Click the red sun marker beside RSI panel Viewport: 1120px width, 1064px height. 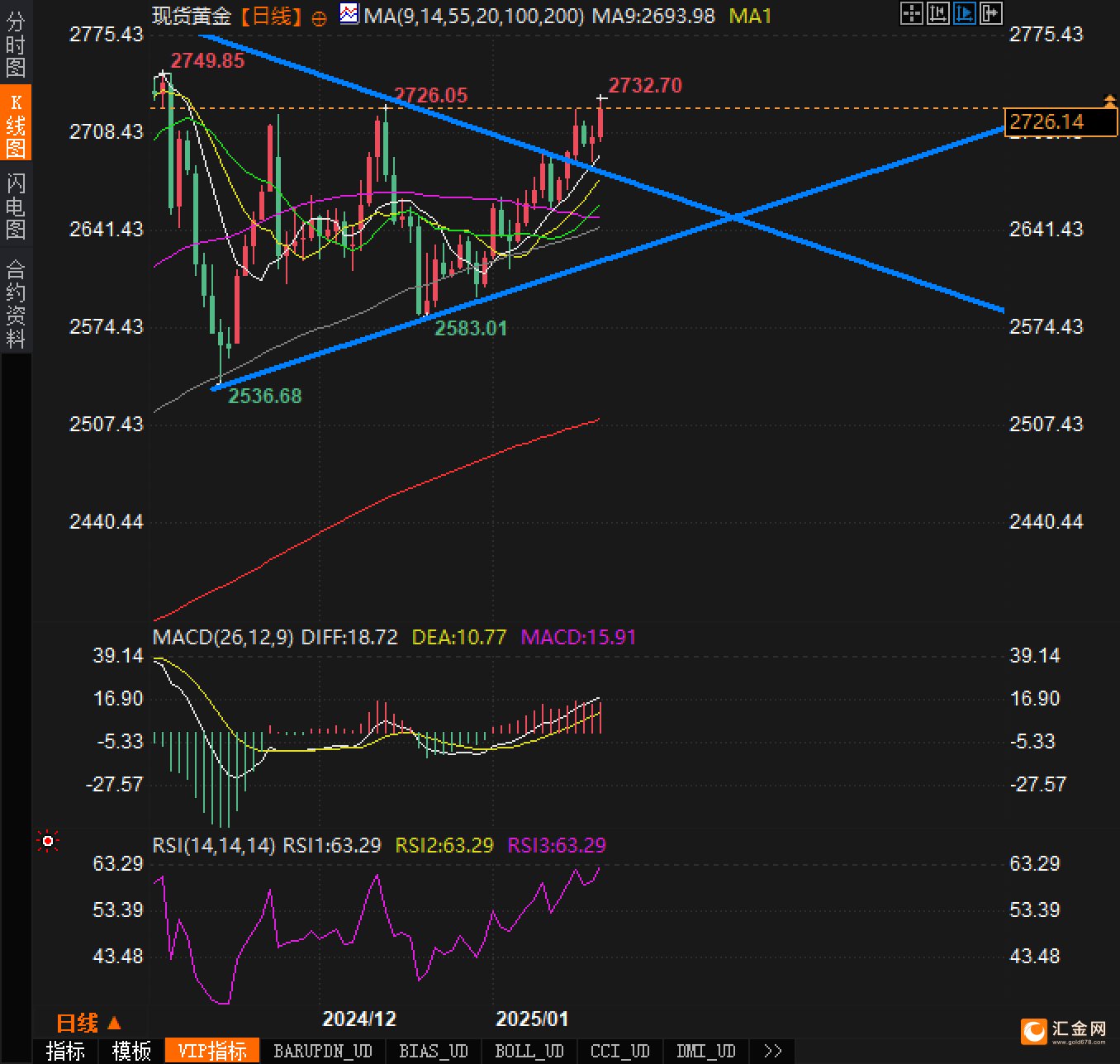48,841
